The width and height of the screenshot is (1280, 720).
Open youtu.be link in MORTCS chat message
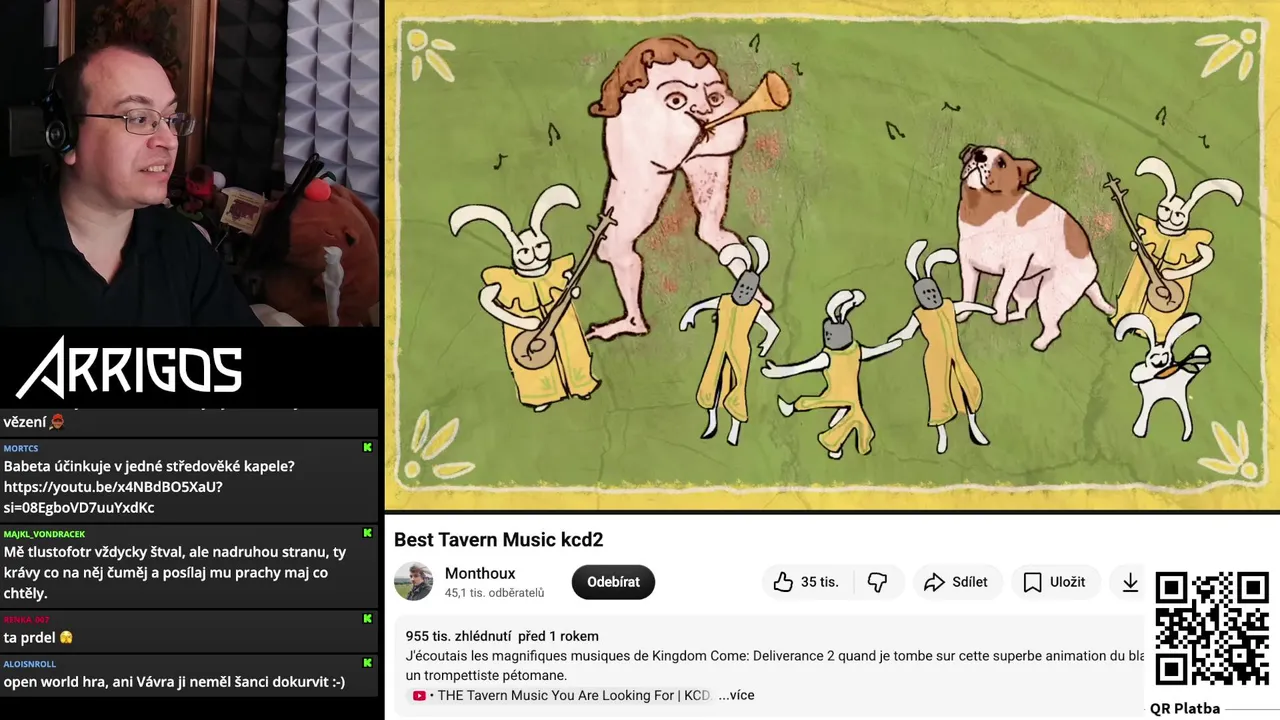(x=113, y=497)
